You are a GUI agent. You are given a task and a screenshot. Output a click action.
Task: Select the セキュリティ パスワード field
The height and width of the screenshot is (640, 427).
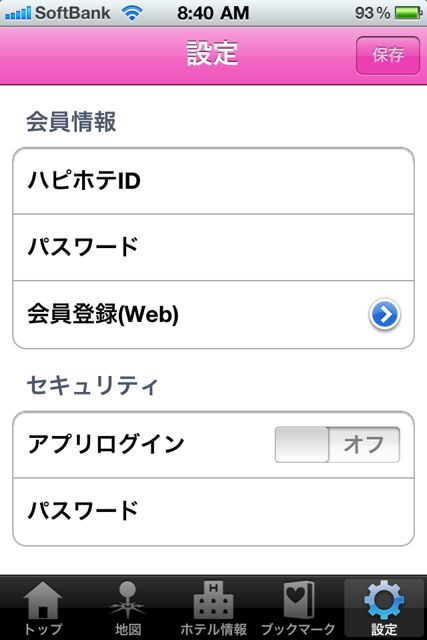[x=214, y=511]
